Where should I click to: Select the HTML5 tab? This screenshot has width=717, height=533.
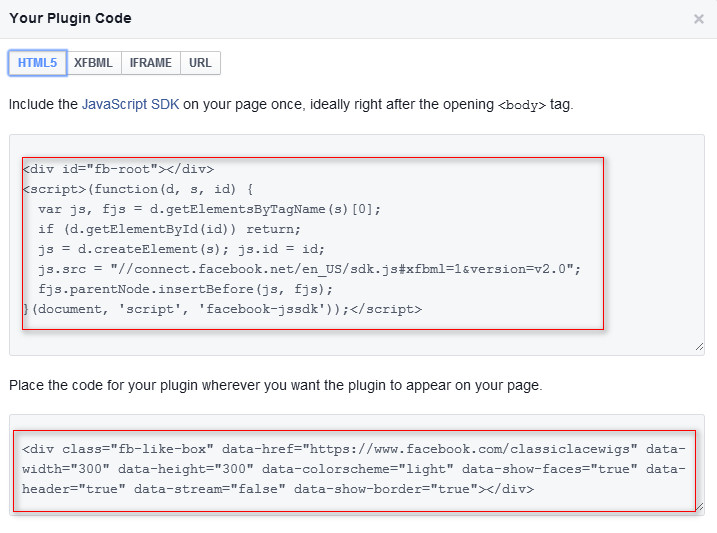(37, 63)
